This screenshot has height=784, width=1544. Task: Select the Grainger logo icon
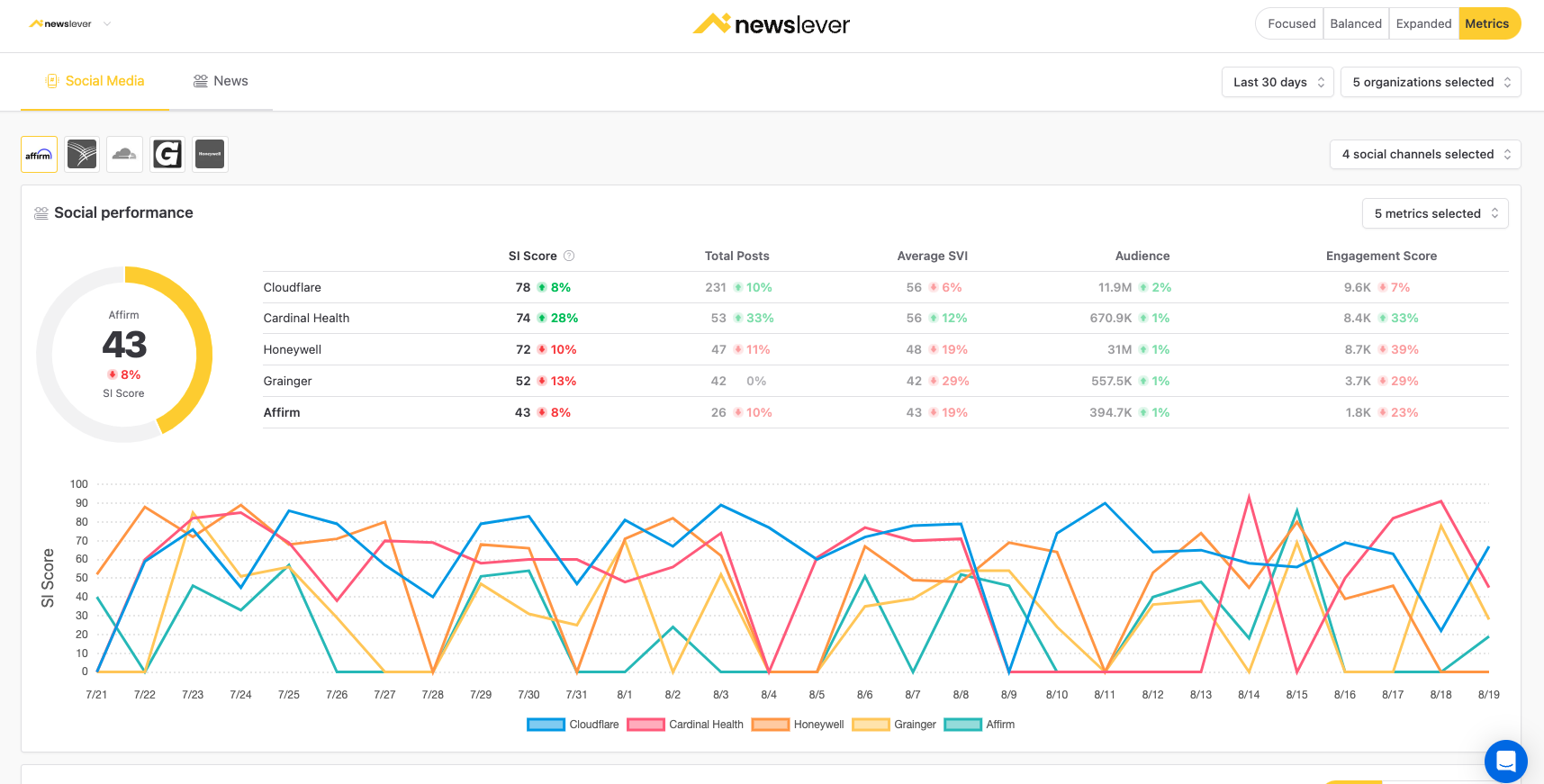click(167, 155)
